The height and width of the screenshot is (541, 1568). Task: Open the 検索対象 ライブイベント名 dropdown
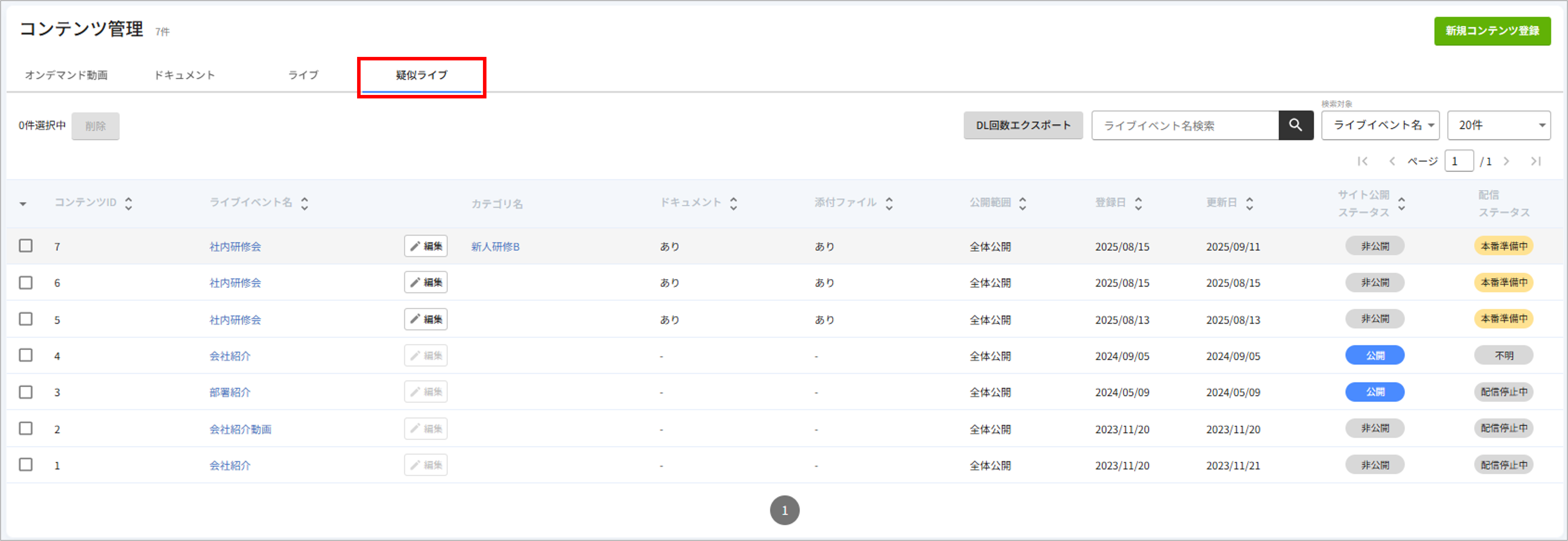click(x=1380, y=125)
